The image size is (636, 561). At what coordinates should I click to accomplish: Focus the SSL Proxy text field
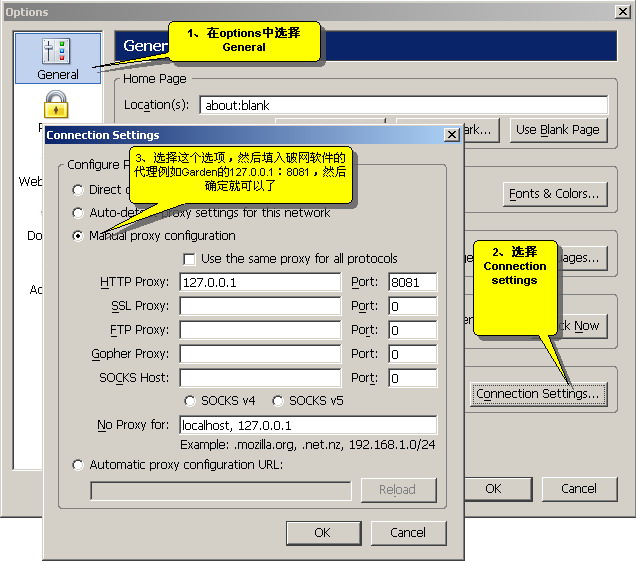[x=260, y=306]
